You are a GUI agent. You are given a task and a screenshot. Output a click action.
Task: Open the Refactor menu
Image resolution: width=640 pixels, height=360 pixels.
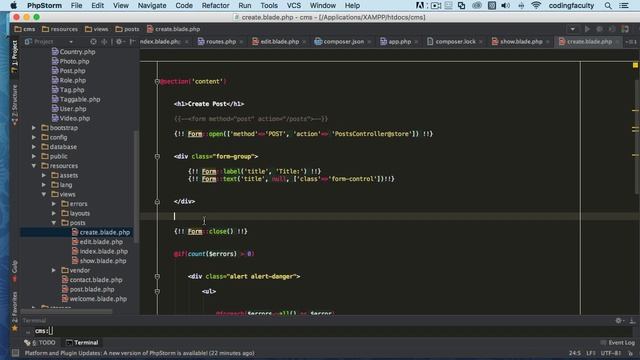(x=215, y=5)
